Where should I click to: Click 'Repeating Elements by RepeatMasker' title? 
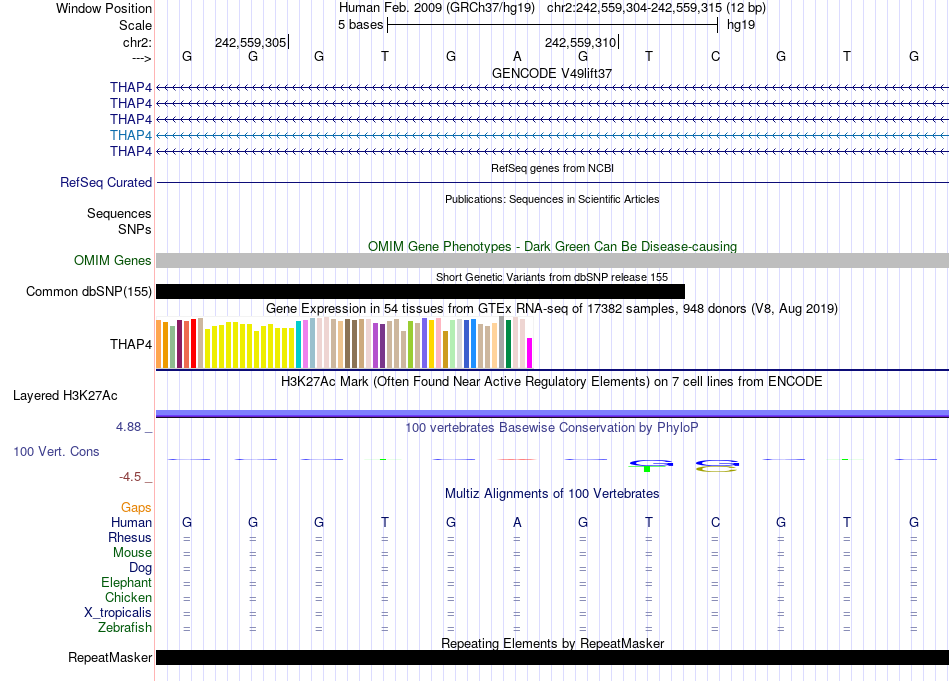[552, 643]
